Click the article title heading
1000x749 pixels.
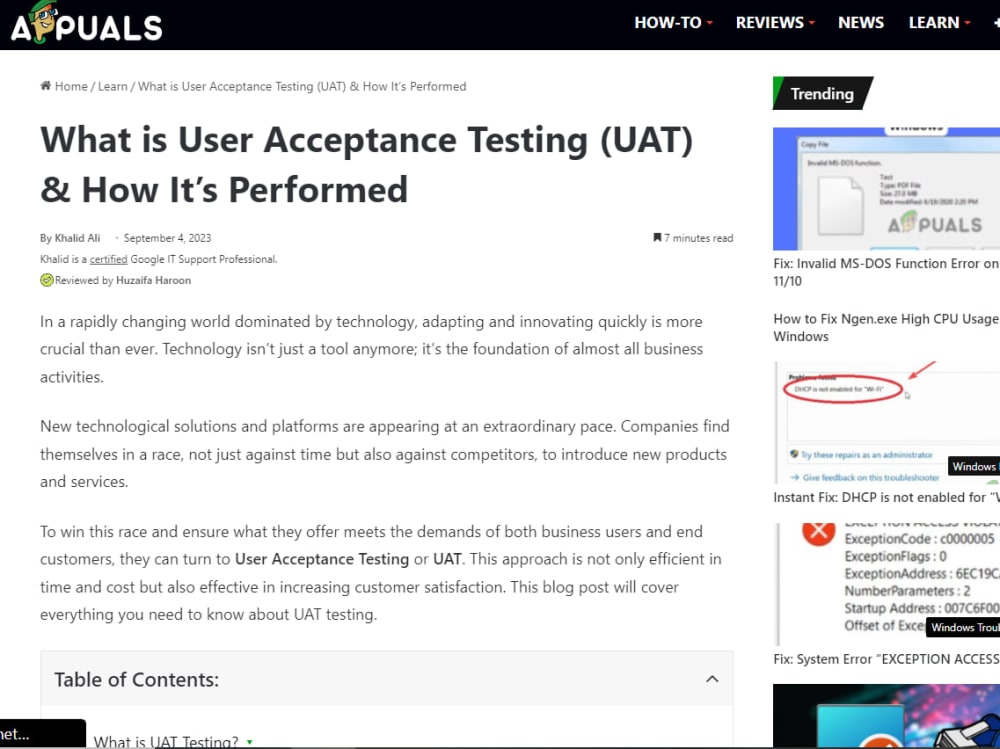[367, 165]
